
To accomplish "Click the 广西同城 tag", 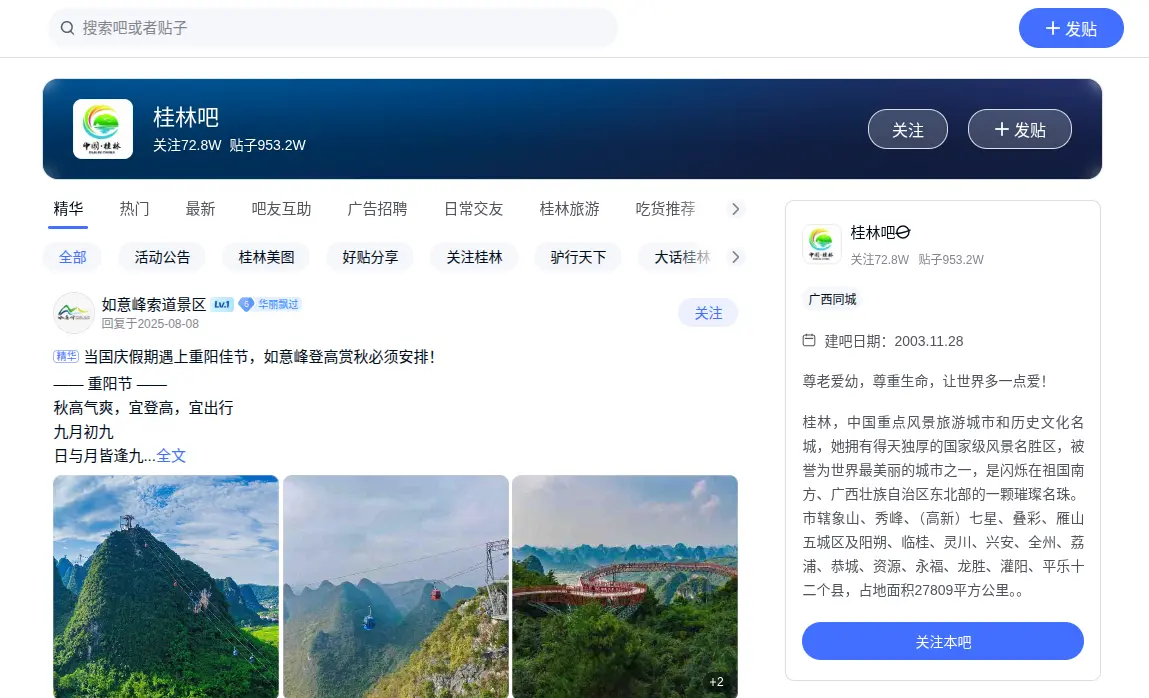I will (x=832, y=299).
